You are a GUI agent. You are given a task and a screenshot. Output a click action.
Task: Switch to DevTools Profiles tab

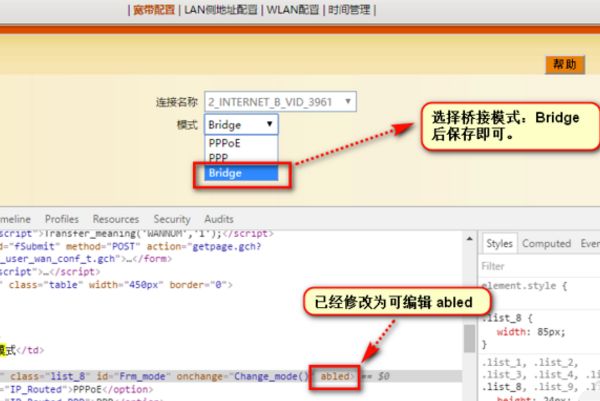62,219
